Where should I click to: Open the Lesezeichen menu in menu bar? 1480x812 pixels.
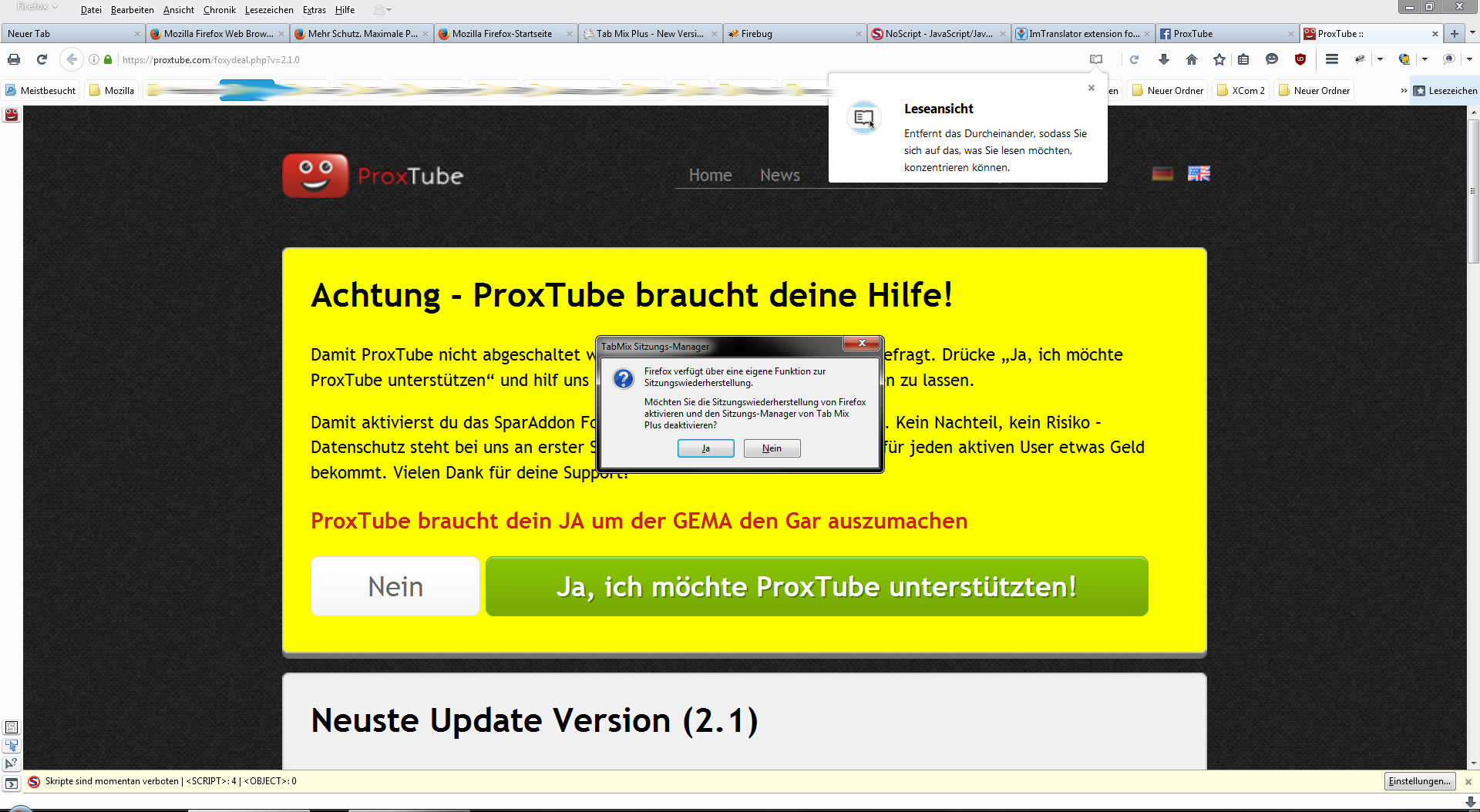point(269,10)
